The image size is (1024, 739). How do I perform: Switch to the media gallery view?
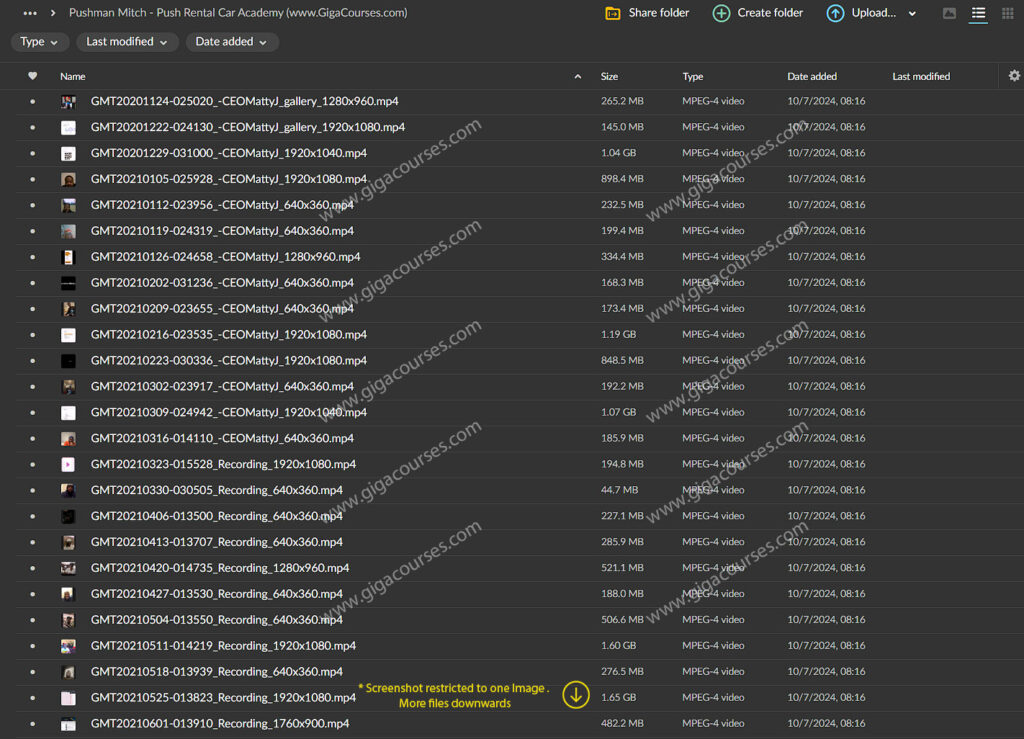click(x=949, y=13)
